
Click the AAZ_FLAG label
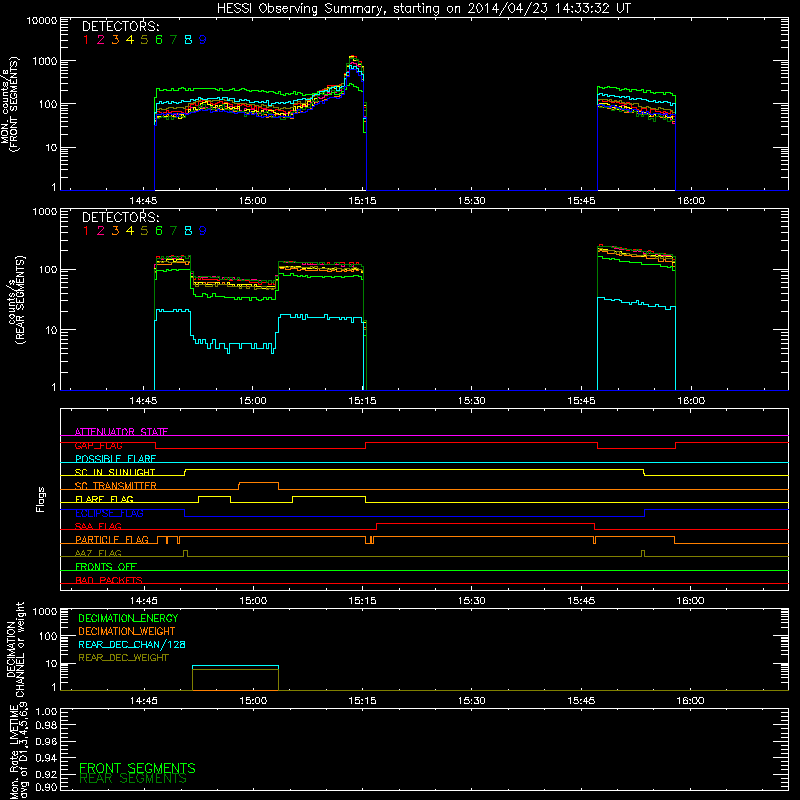click(x=98, y=553)
